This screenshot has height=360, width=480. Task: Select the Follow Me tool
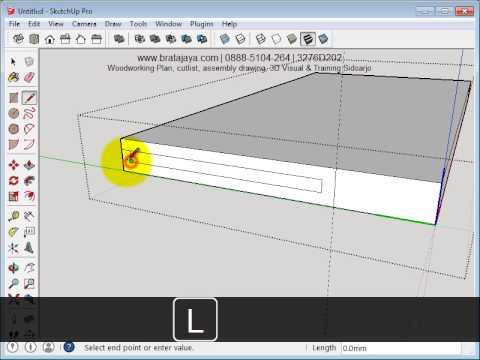pyautogui.click(x=29, y=181)
